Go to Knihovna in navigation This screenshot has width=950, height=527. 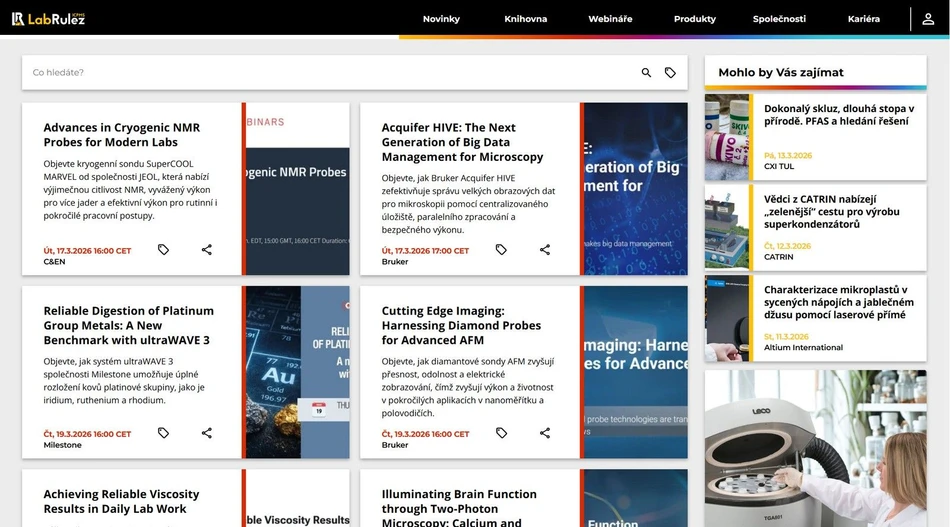(x=525, y=19)
